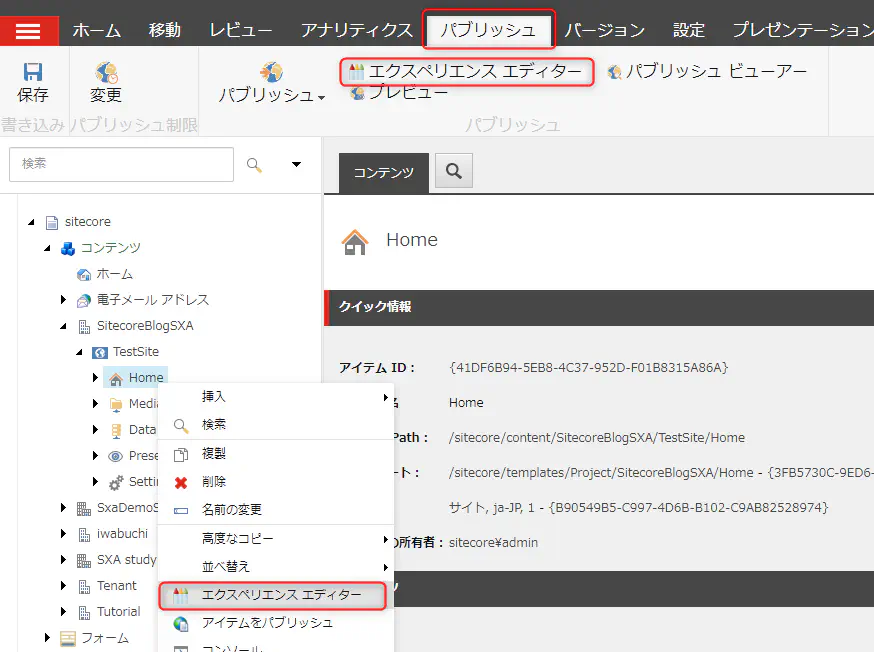The width and height of the screenshot is (874, 652).
Task: Open the プレゼンテーション ribbon tab
Action: coord(803,30)
